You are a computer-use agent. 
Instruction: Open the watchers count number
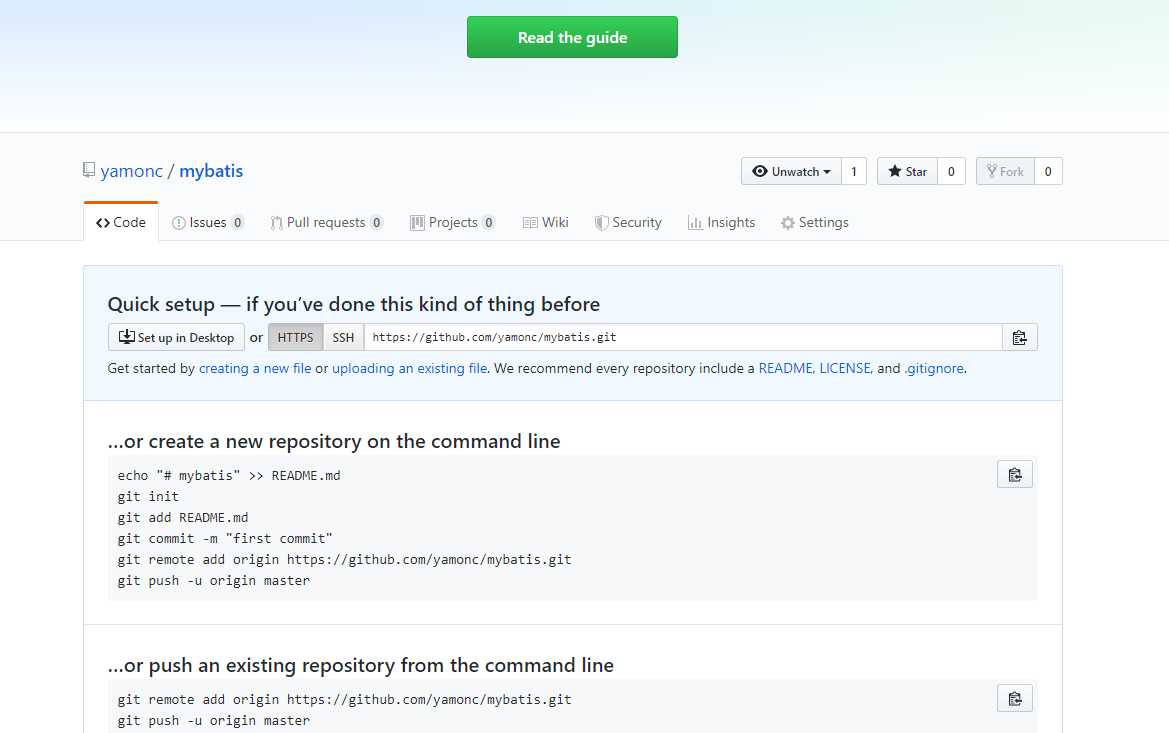(x=854, y=172)
